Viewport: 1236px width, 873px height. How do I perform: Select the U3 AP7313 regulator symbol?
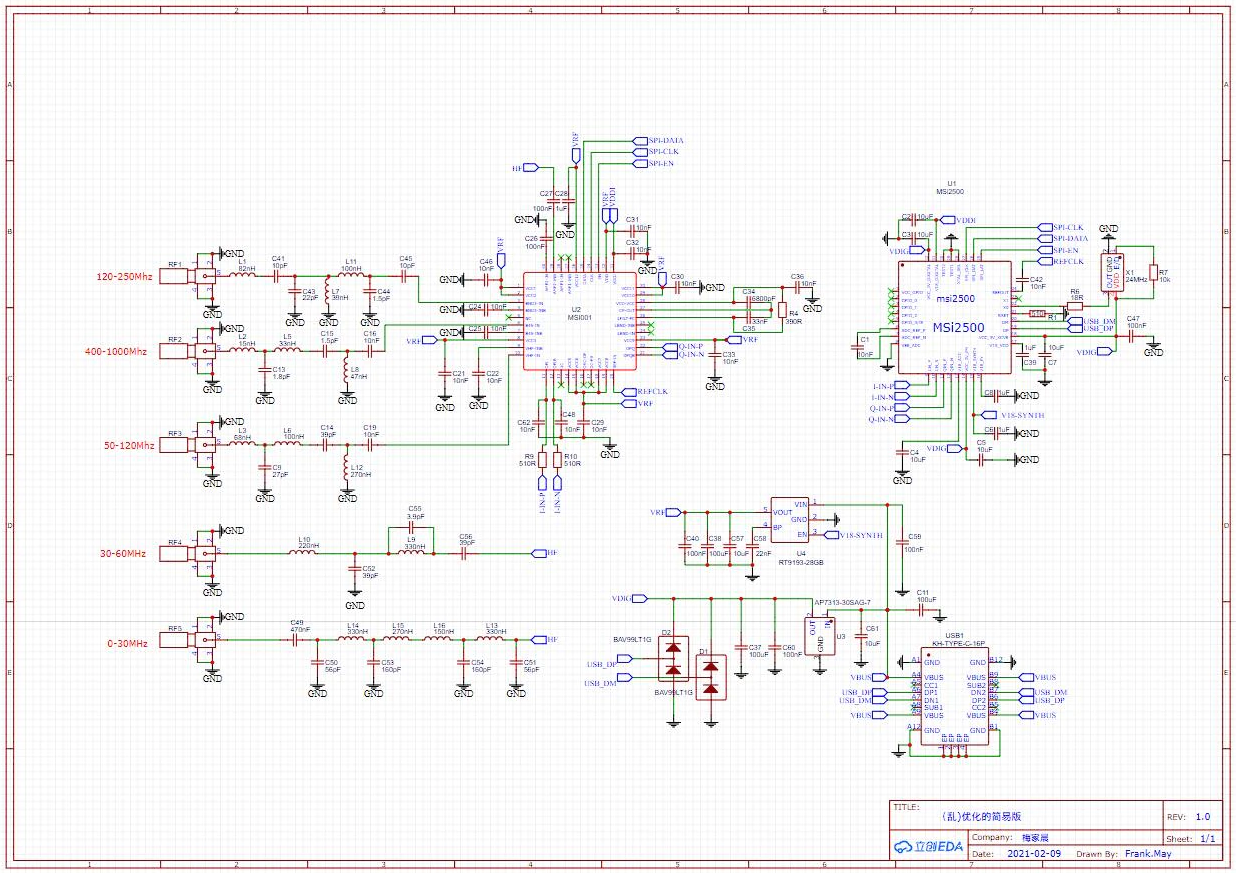pos(820,634)
